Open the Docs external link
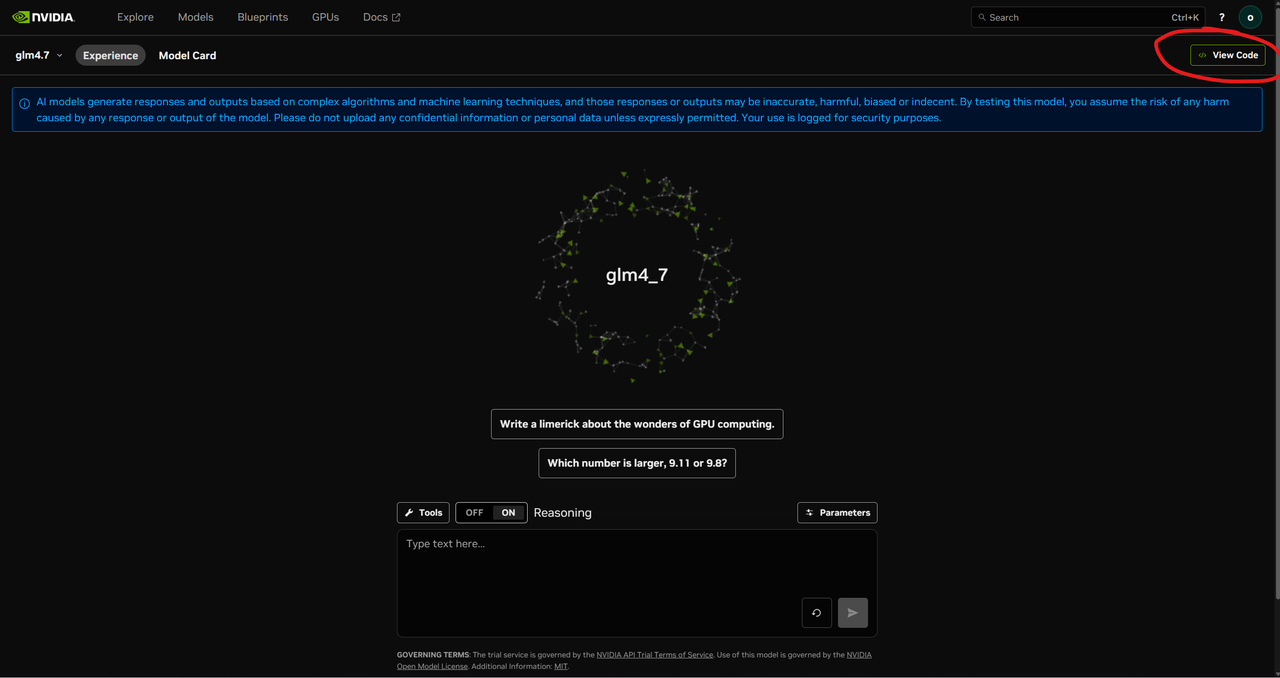The image size is (1280, 678). tap(382, 17)
